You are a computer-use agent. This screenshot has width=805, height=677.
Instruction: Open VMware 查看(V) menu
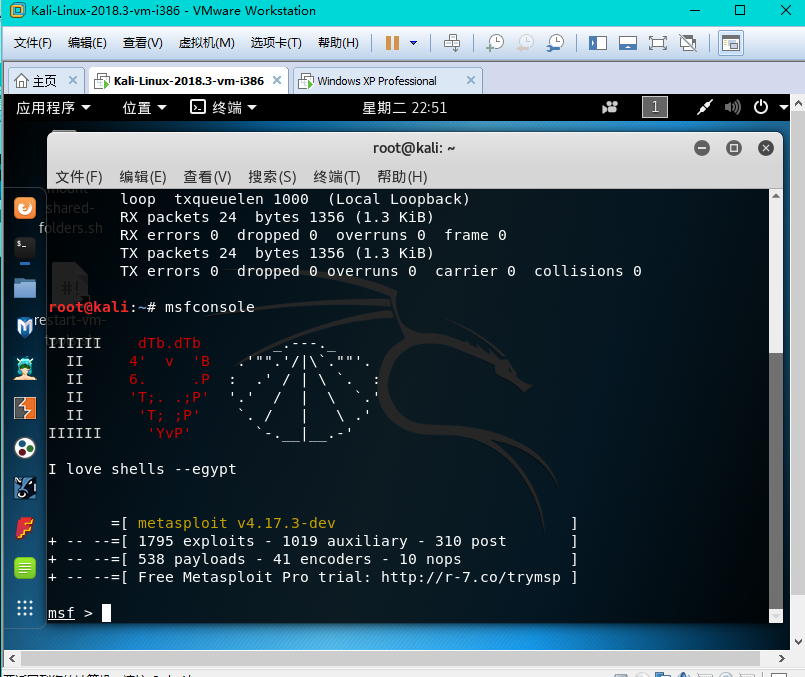(142, 43)
